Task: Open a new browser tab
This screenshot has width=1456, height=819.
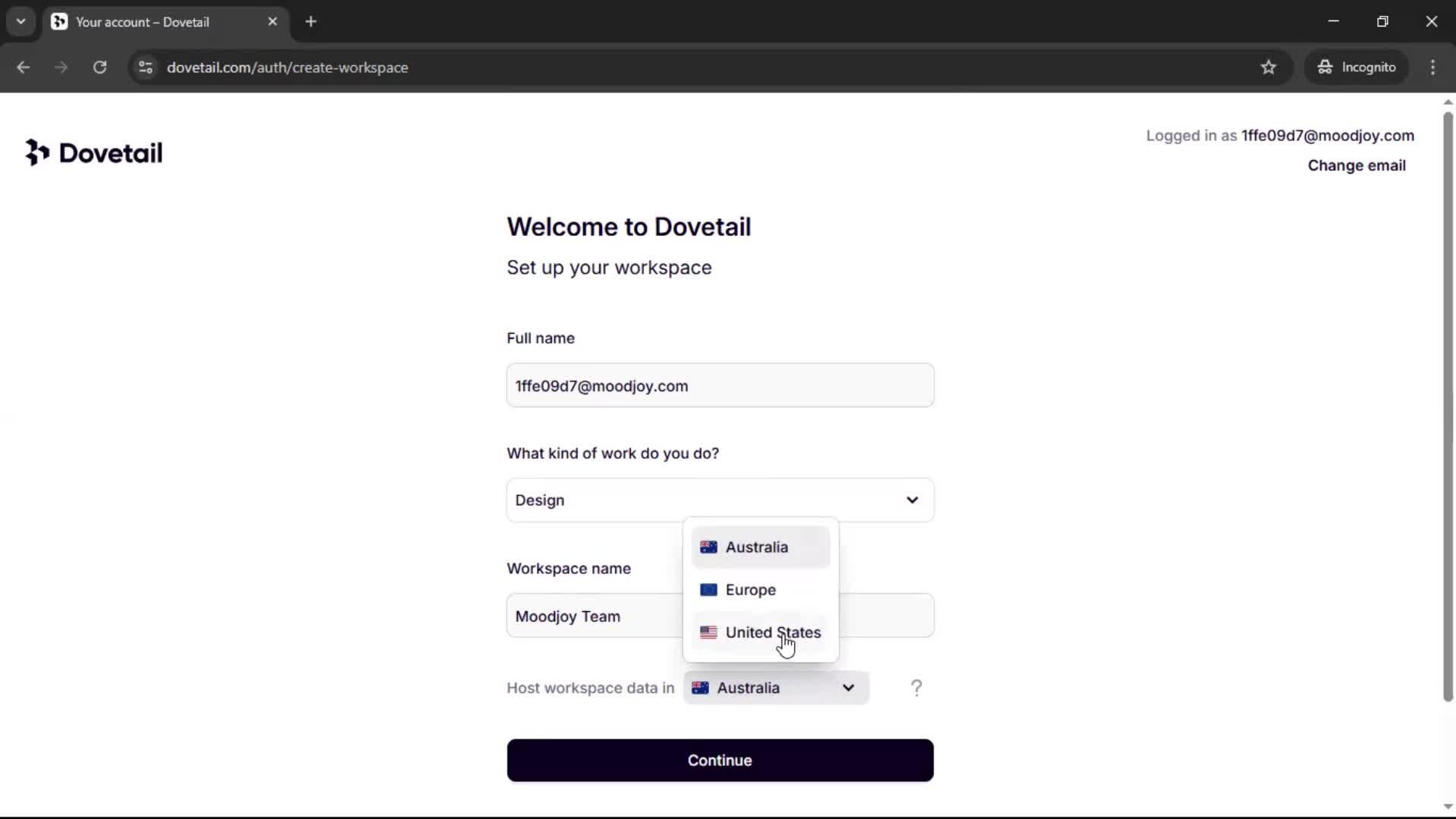Action: pyautogui.click(x=311, y=22)
